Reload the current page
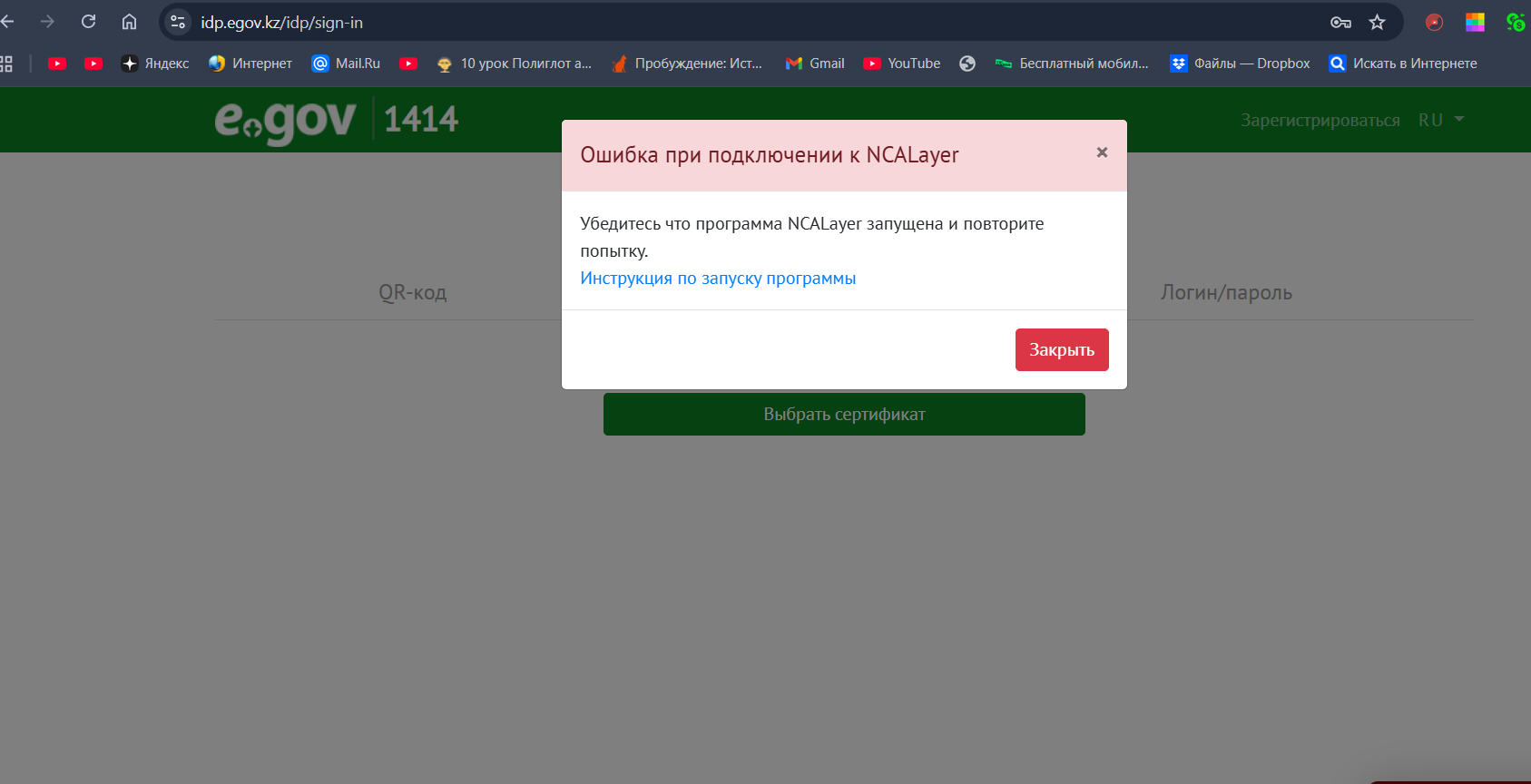 click(x=88, y=22)
